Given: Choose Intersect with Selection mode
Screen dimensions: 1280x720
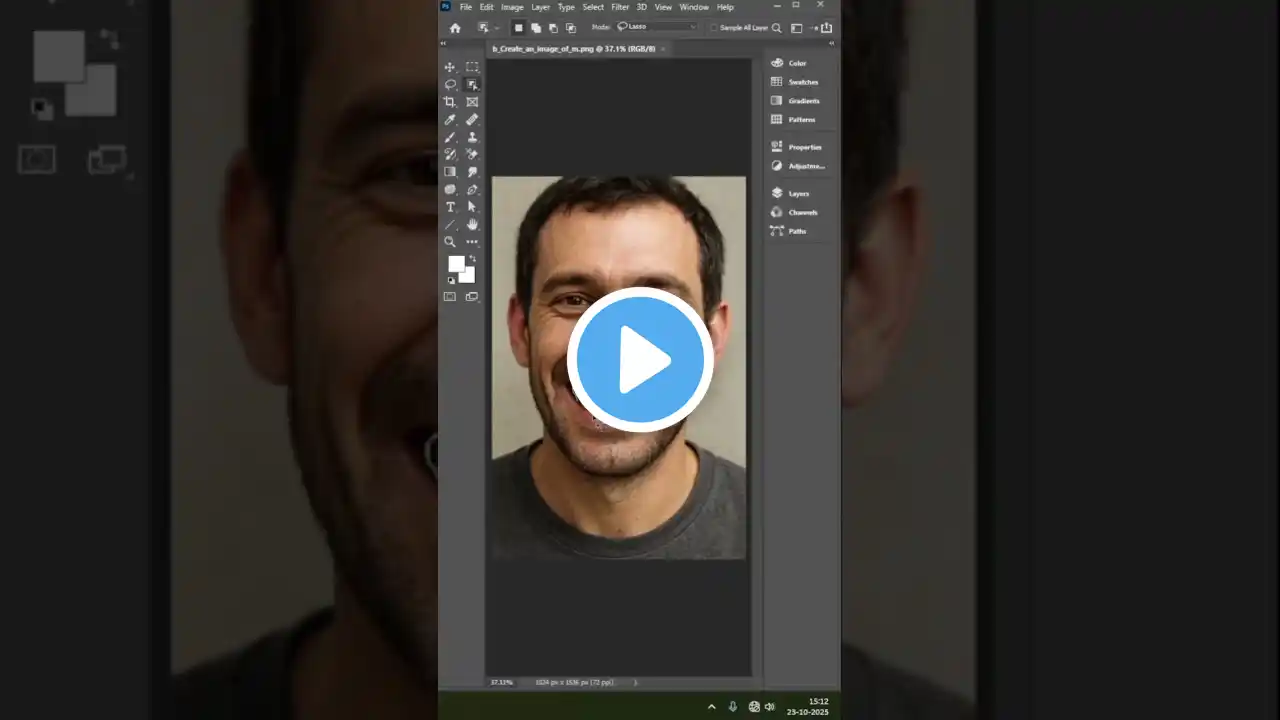Looking at the screenshot, I should (570, 28).
